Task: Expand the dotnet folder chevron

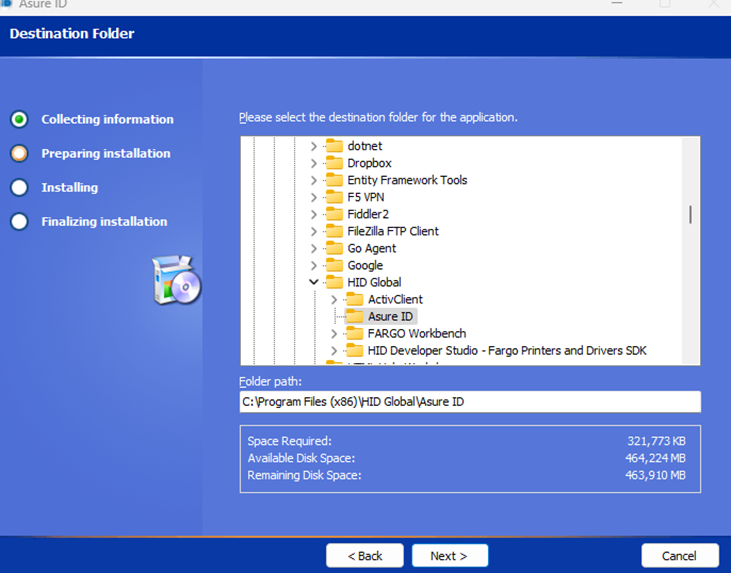Action: coord(314,146)
